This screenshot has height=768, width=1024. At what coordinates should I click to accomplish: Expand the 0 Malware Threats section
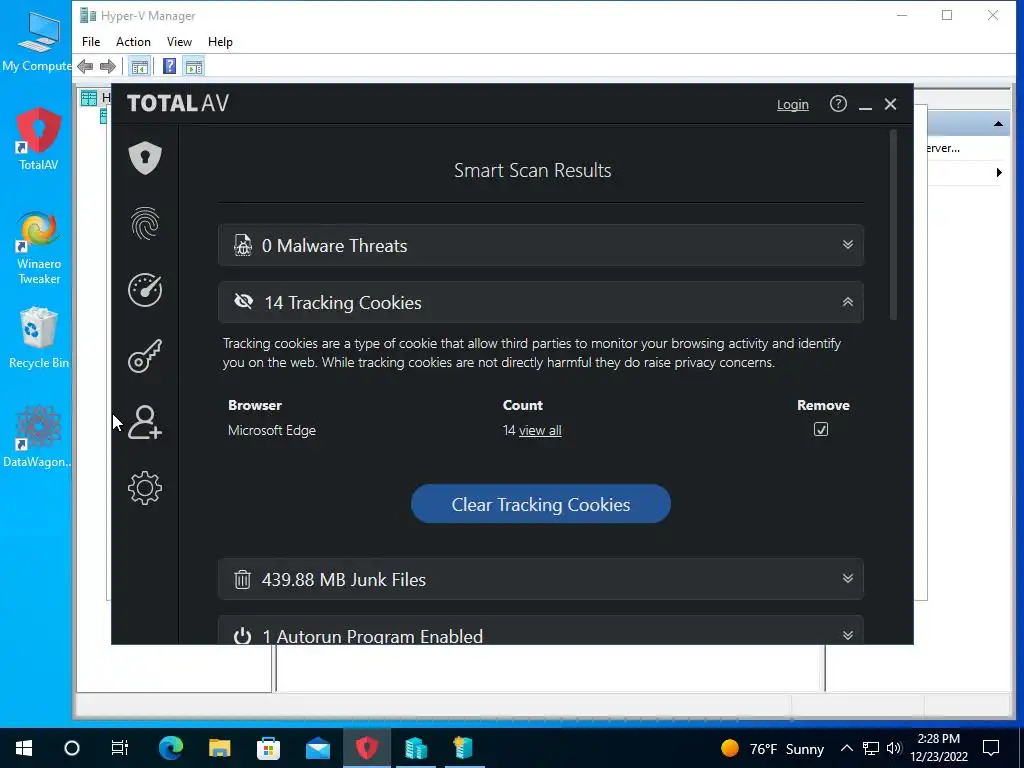coord(541,245)
